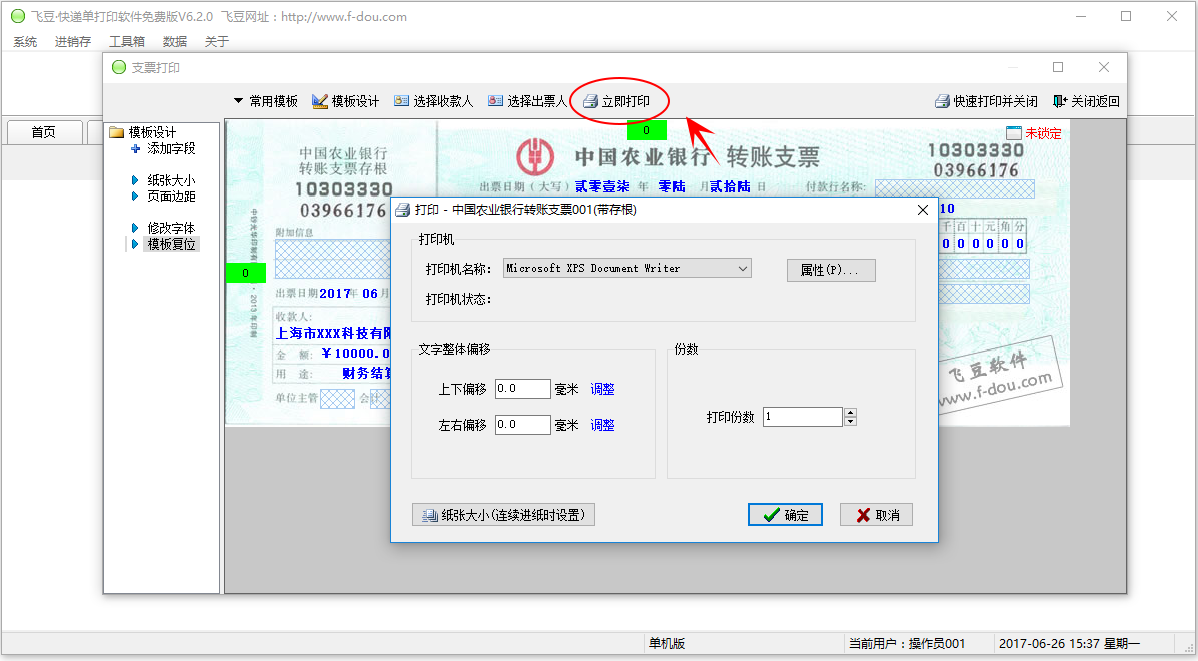Open the 进销存 menu
Viewport: 1198px width, 661px height.
(73, 41)
